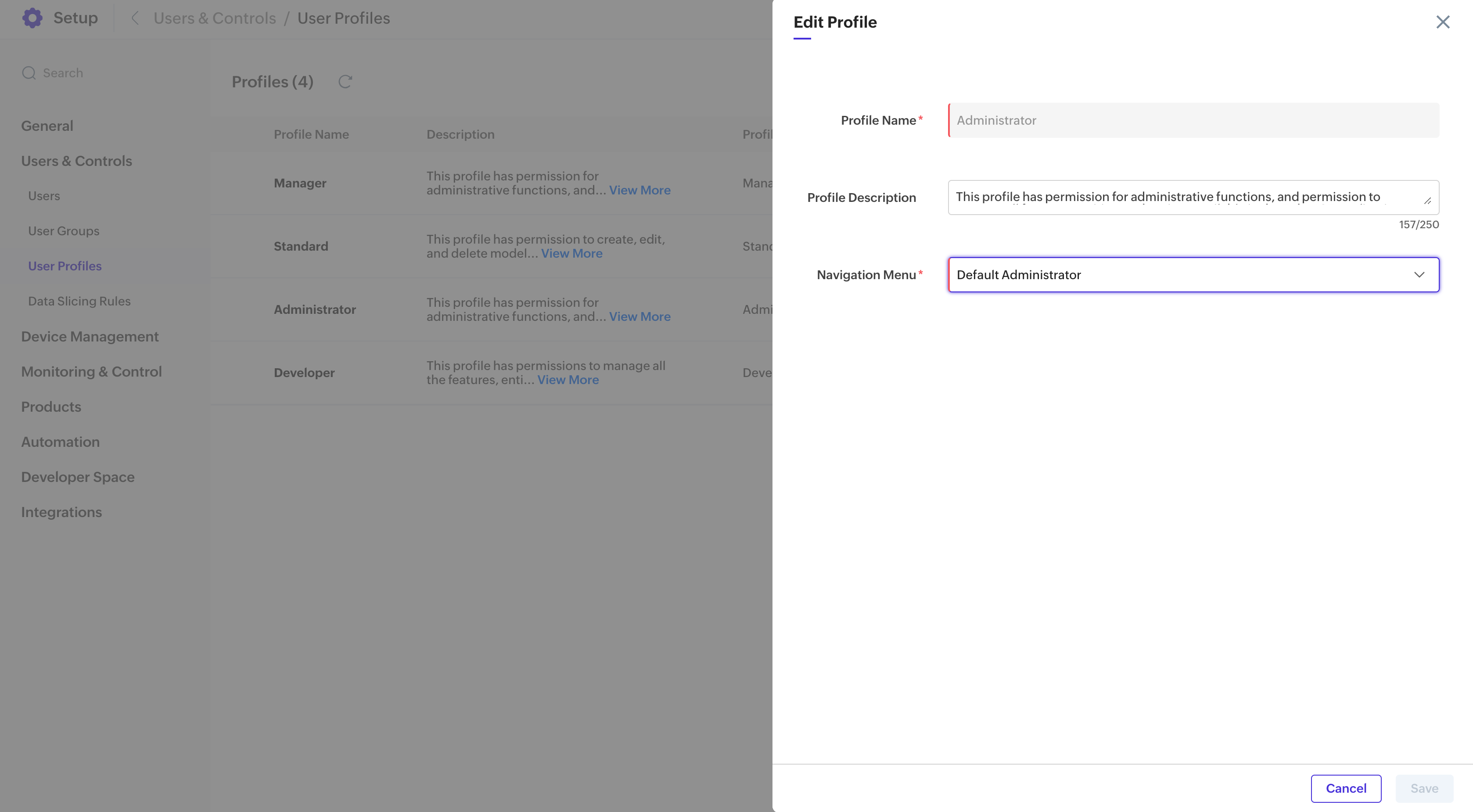Click the Profile Description text area
This screenshot has width=1473, height=812.
coord(1178,197)
